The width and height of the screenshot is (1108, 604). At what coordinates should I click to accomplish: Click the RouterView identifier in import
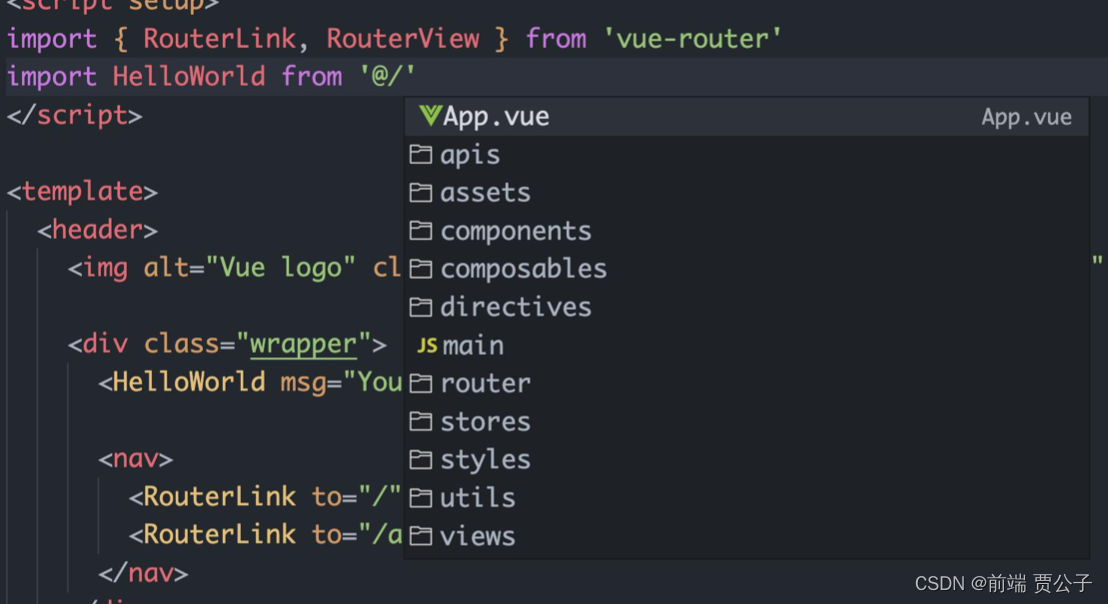click(x=403, y=39)
